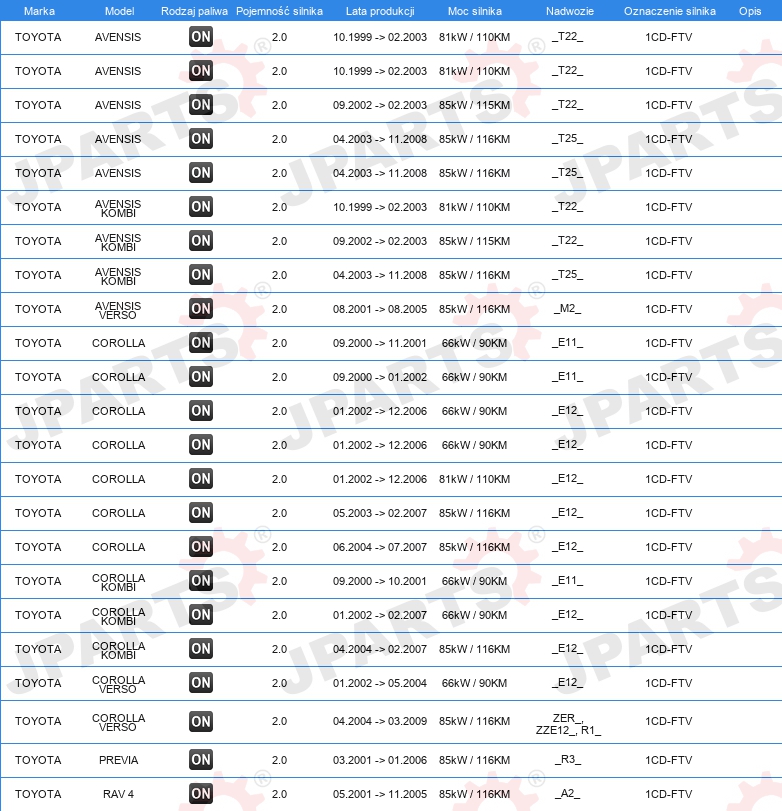Viewport: 782px width, 811px height.
Task: Click ON icon for COROLLA VERSO 04.2004 row
Action: pos(201,722)
